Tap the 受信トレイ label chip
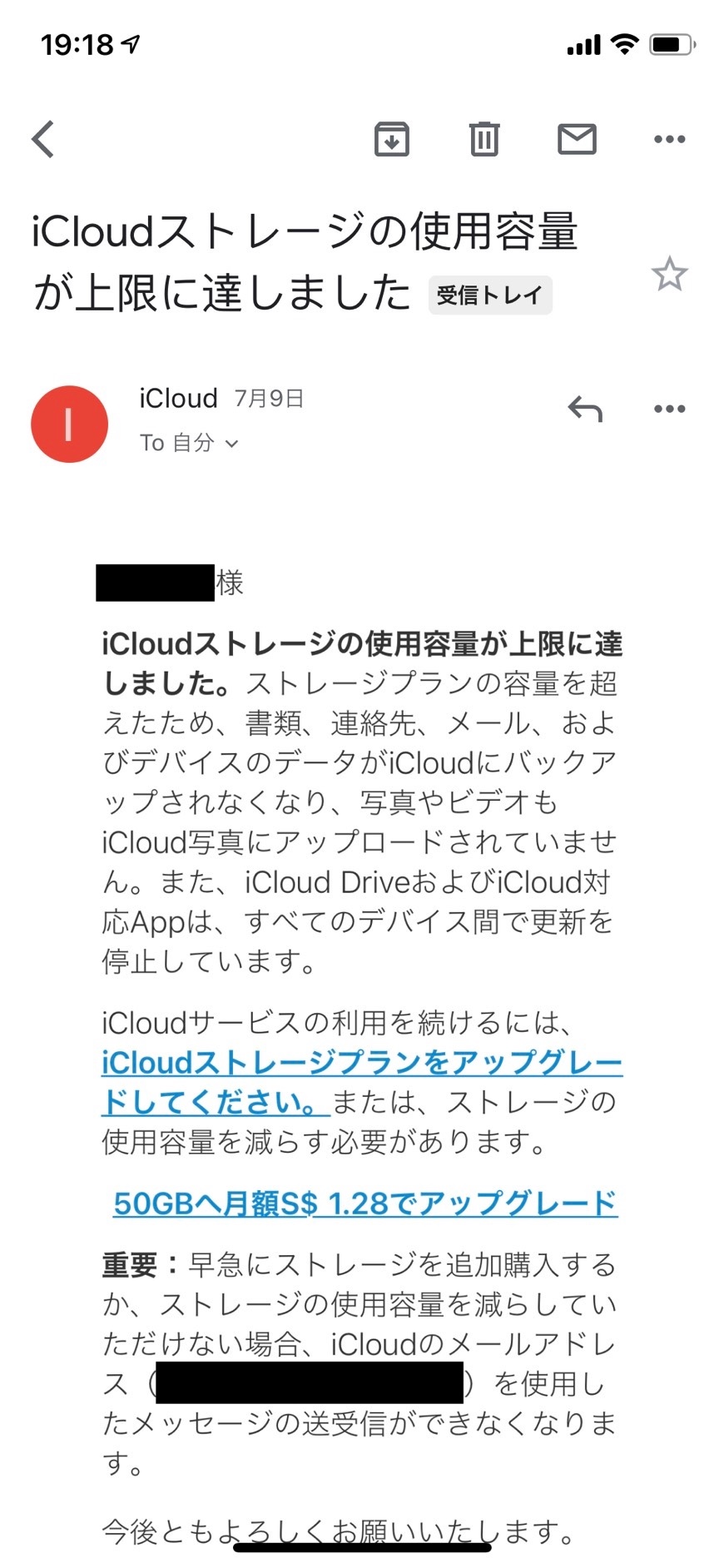Viewport: 724px width, 1568px height. coord(490,295)
